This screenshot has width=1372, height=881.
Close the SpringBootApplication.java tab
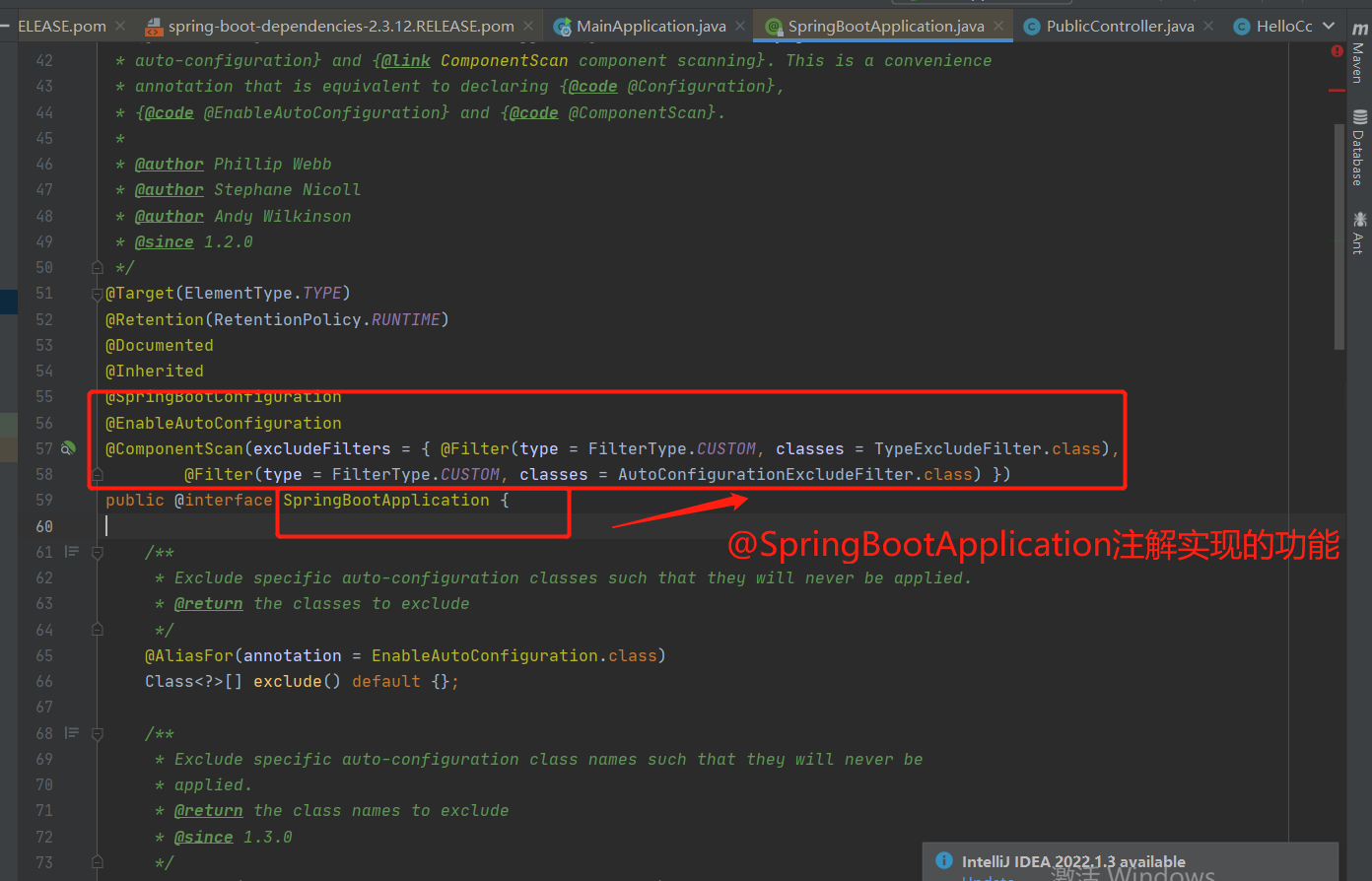pyautogui.click(x=998, y=27)
